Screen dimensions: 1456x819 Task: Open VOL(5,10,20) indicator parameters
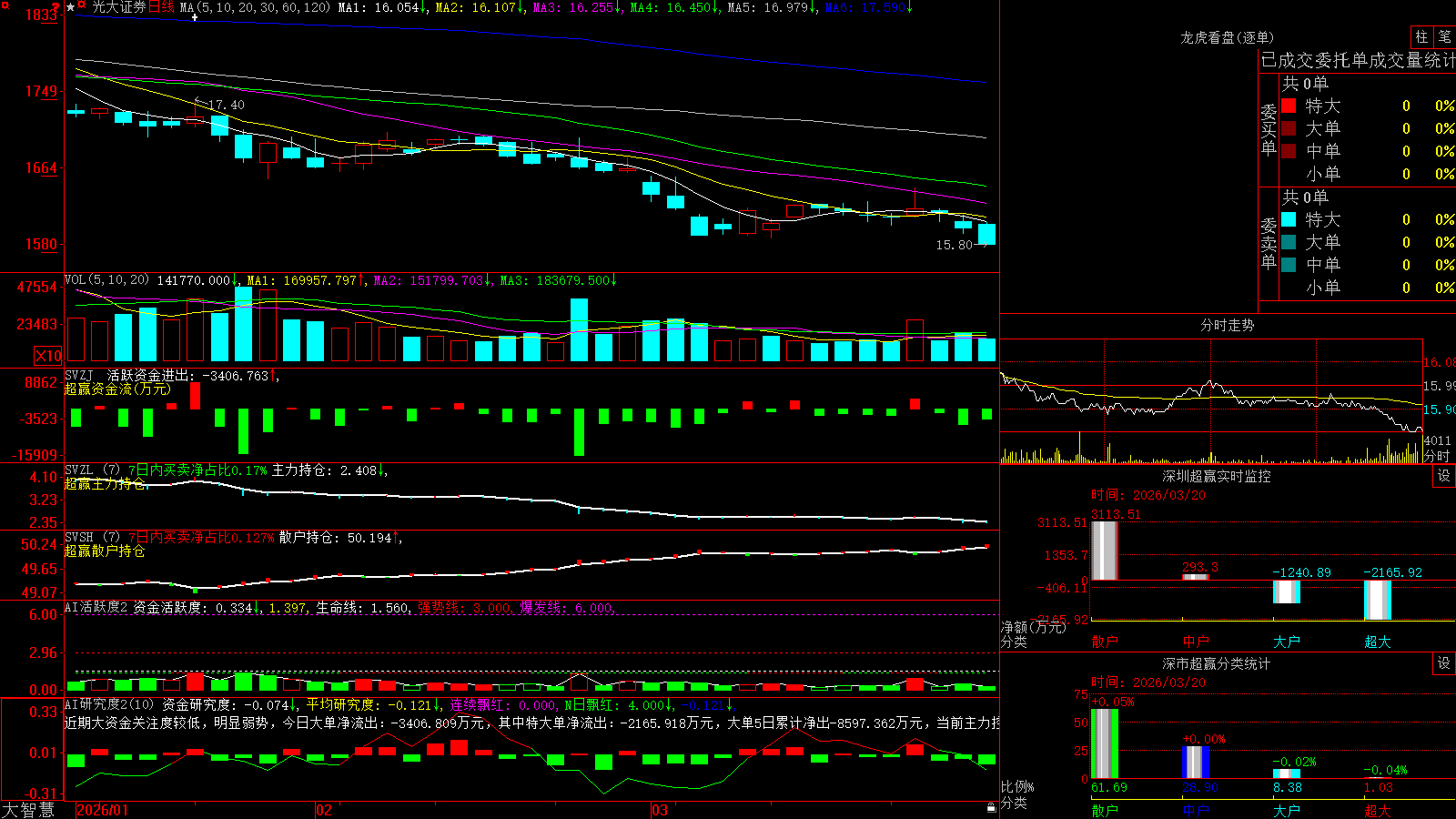point(106,279)
